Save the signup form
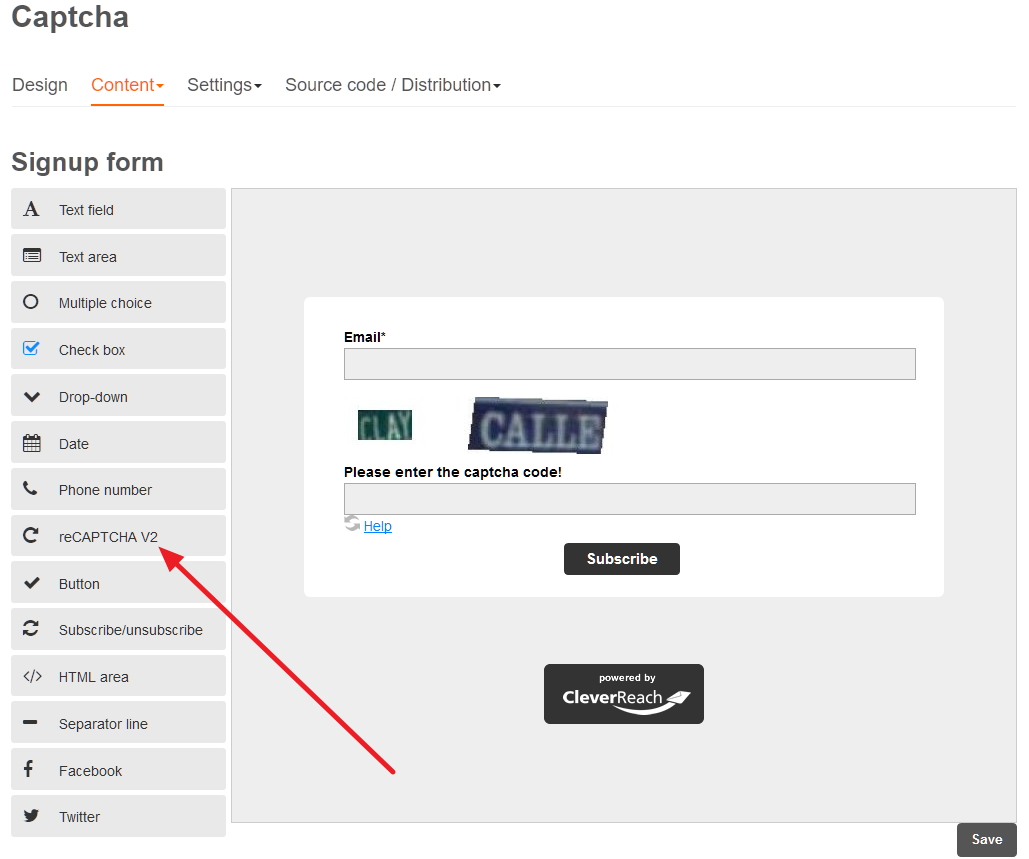This screenshot has width=1029, height=859. (x=986, y=840)
